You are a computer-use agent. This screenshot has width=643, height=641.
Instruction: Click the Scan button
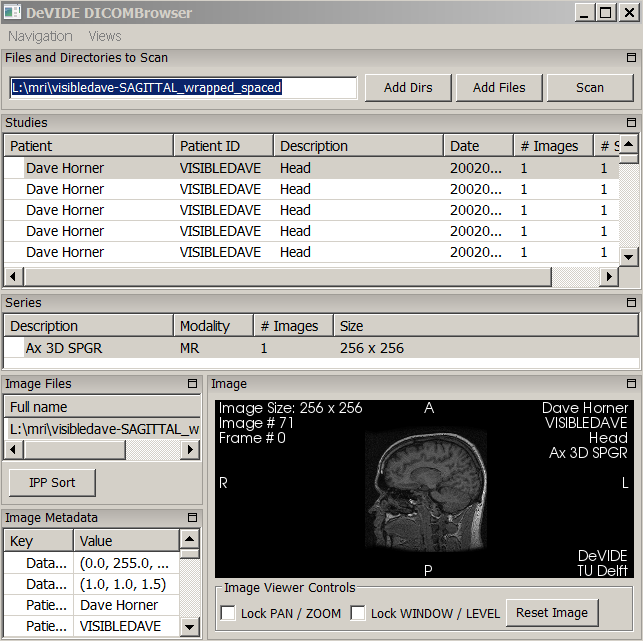(x=590, y=87)
